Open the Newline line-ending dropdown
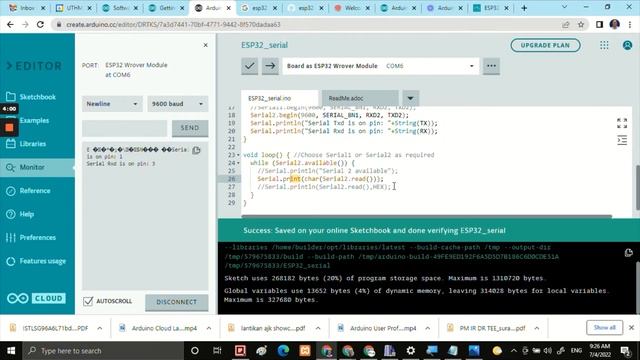This screenshot has width=640, height=360. [112, 104]
